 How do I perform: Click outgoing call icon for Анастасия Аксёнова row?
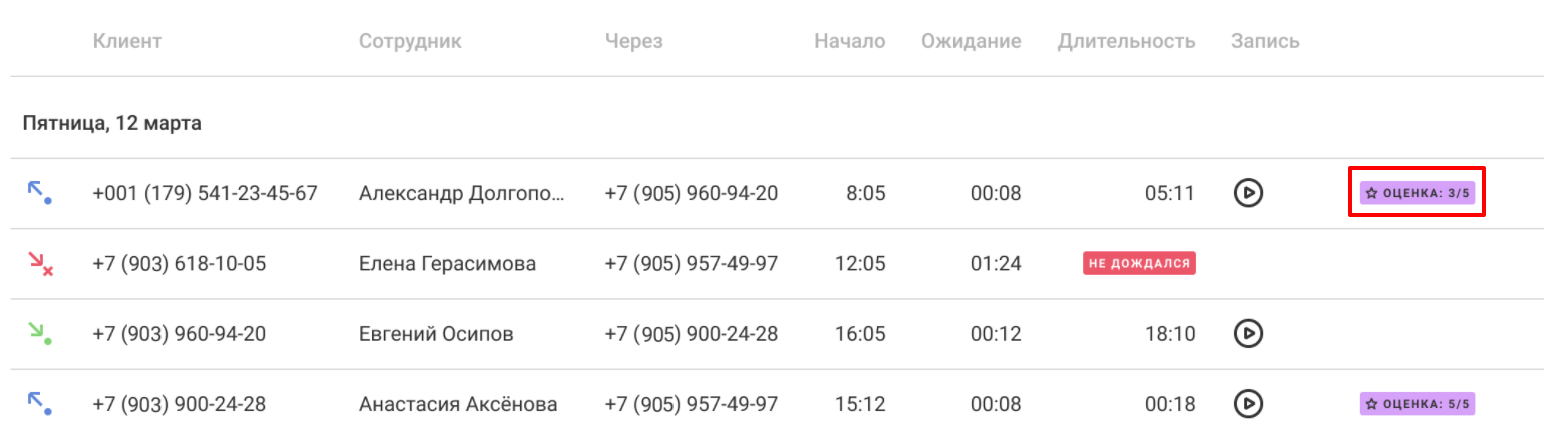39,403
